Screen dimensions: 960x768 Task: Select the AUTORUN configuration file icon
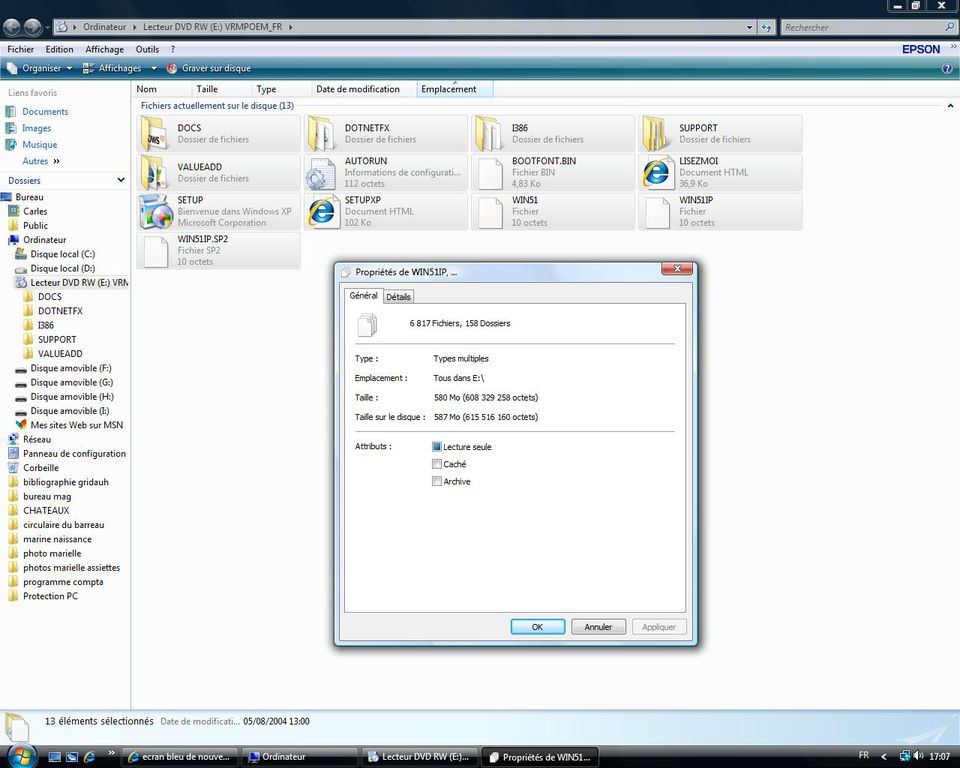click(x=321, y=173)
